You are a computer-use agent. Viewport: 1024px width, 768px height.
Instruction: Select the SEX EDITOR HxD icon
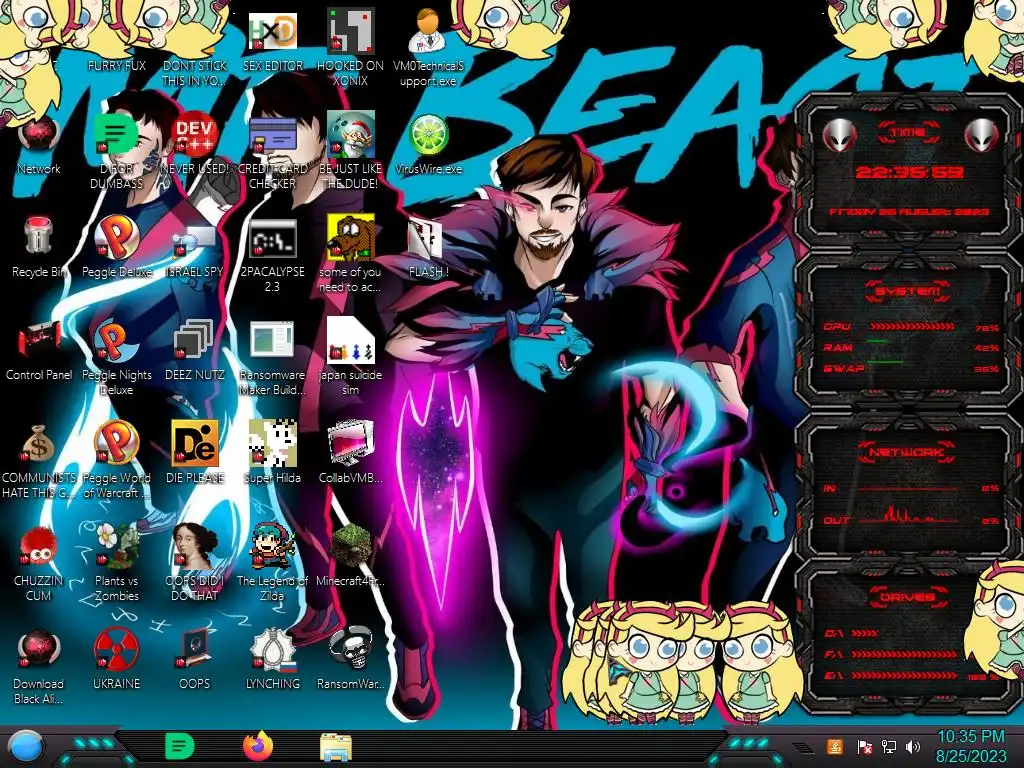pos(273,42)
